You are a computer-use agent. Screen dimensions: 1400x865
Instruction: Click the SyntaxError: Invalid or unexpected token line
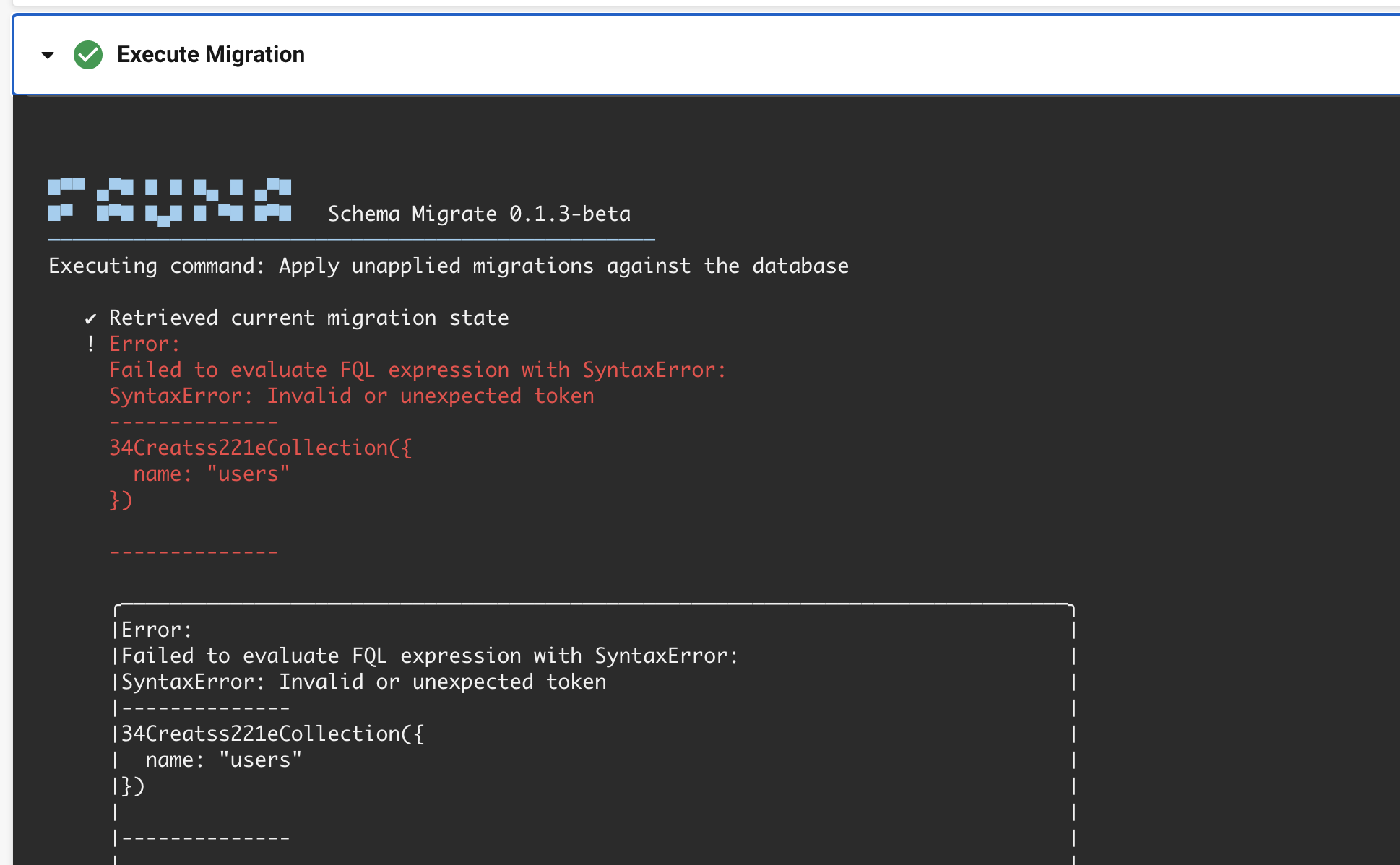click(351, 395)
